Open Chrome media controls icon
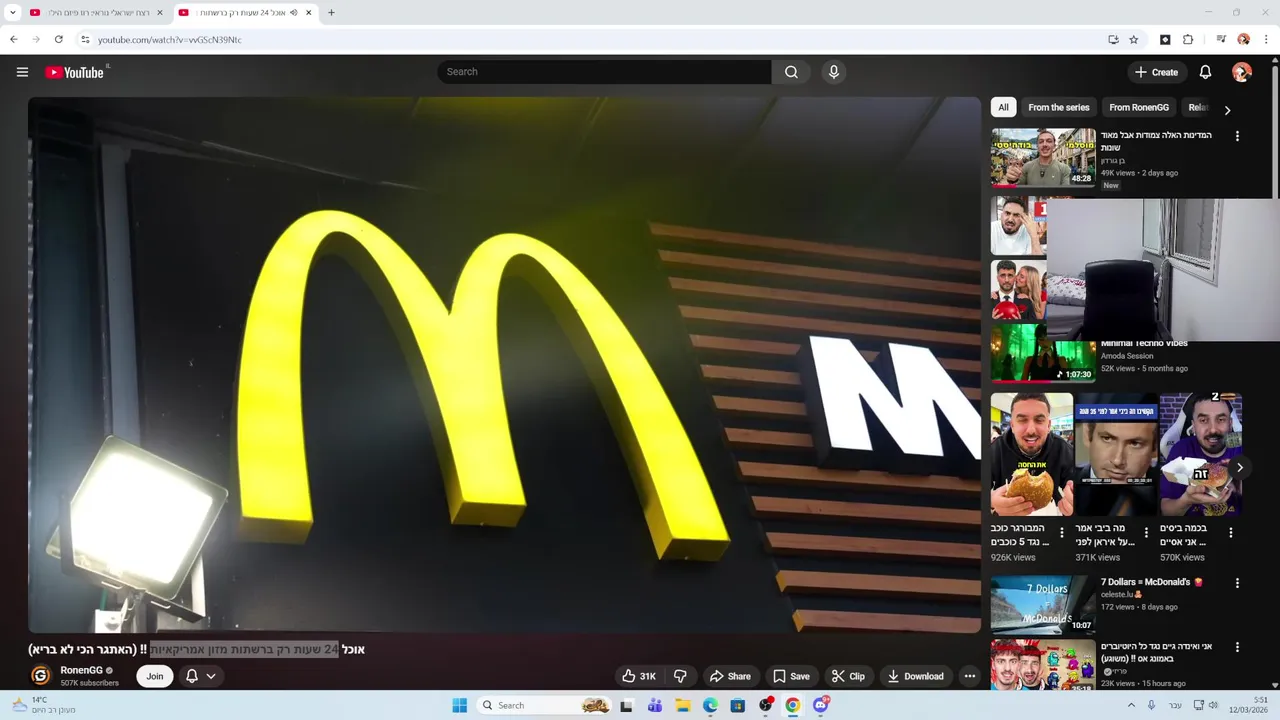1280x720 pixels. coord(1221,40)
